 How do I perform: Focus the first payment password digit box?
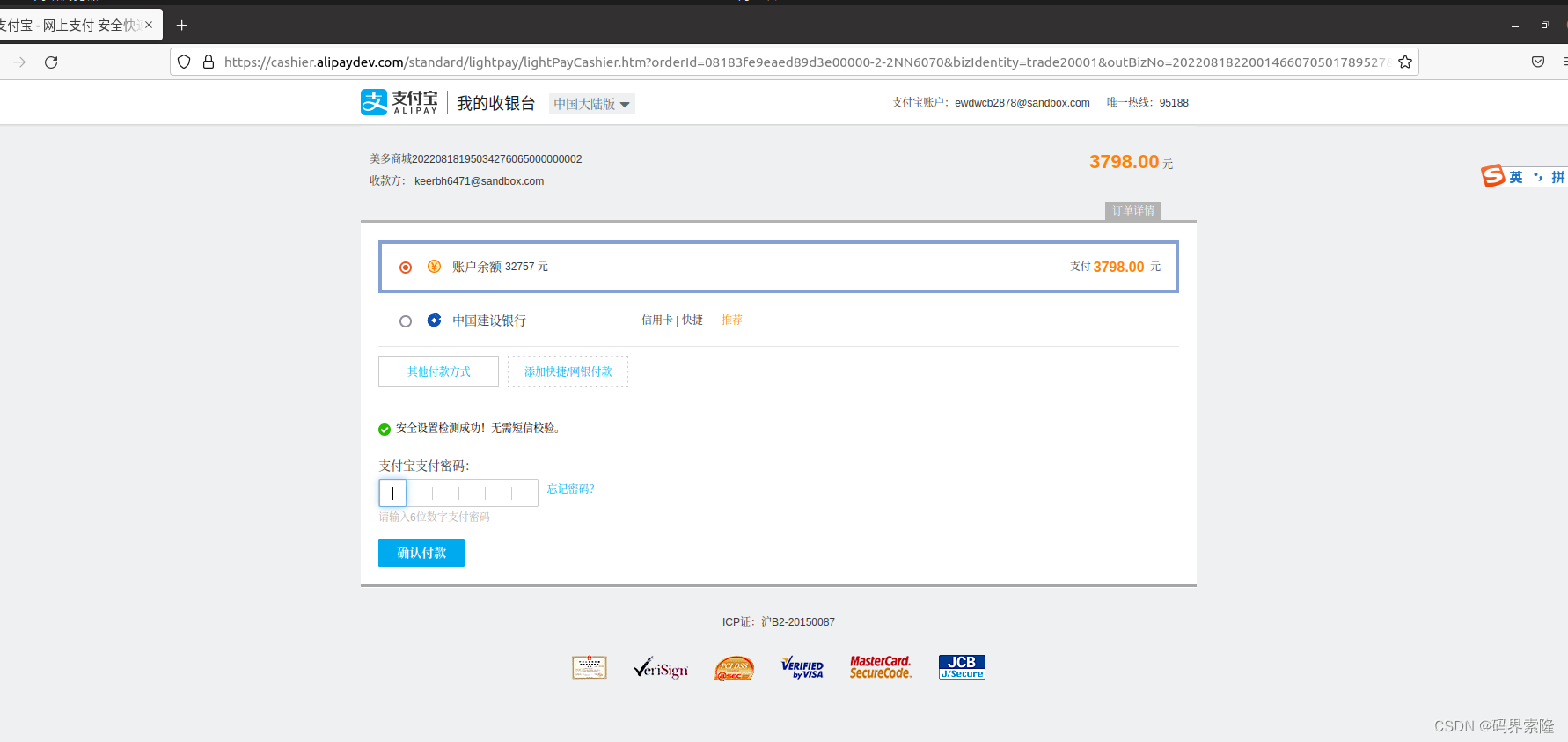tap(392, 493)
